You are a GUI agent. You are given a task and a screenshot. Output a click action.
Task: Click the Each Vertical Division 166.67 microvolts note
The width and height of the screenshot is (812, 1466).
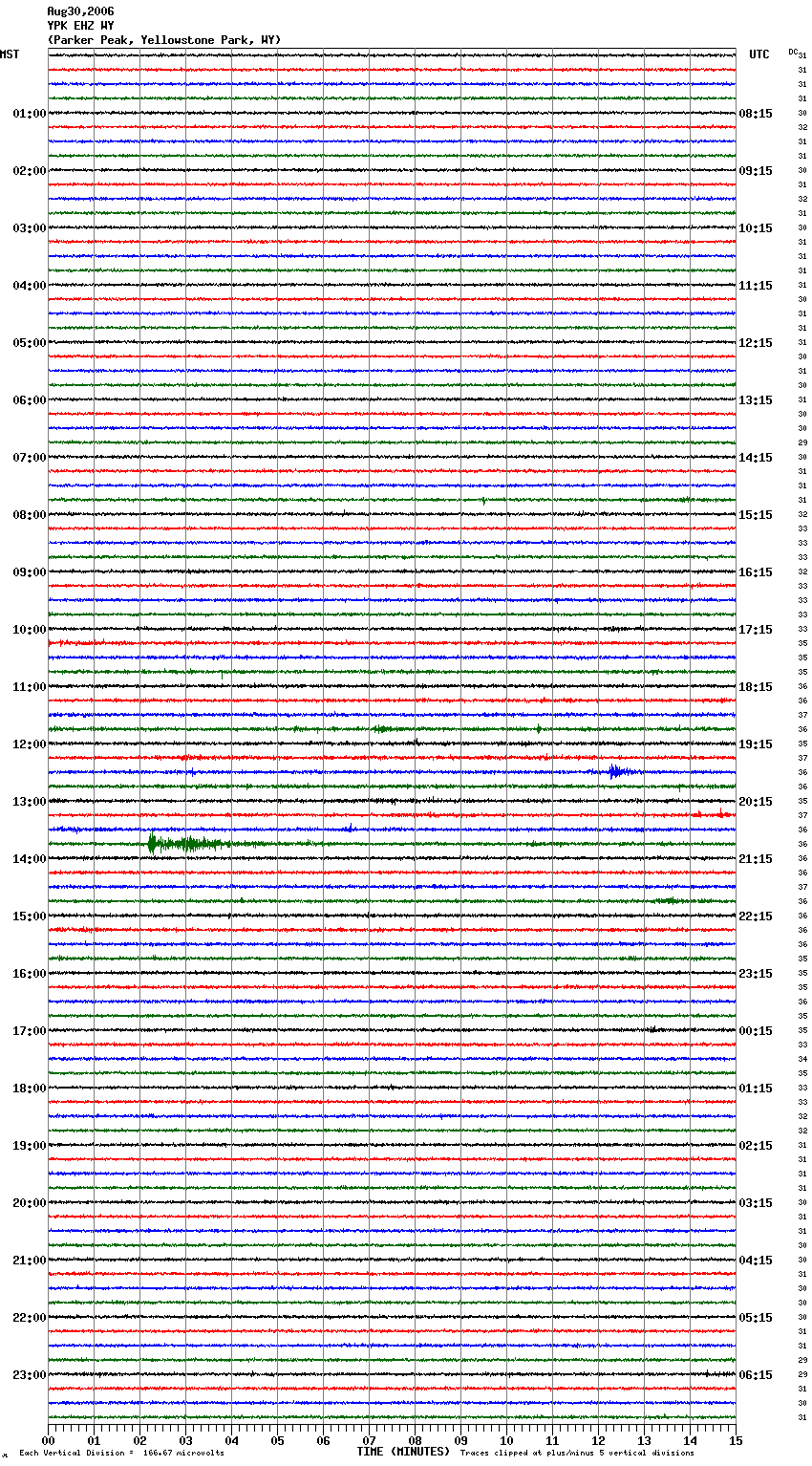[x=121, y=1453]
